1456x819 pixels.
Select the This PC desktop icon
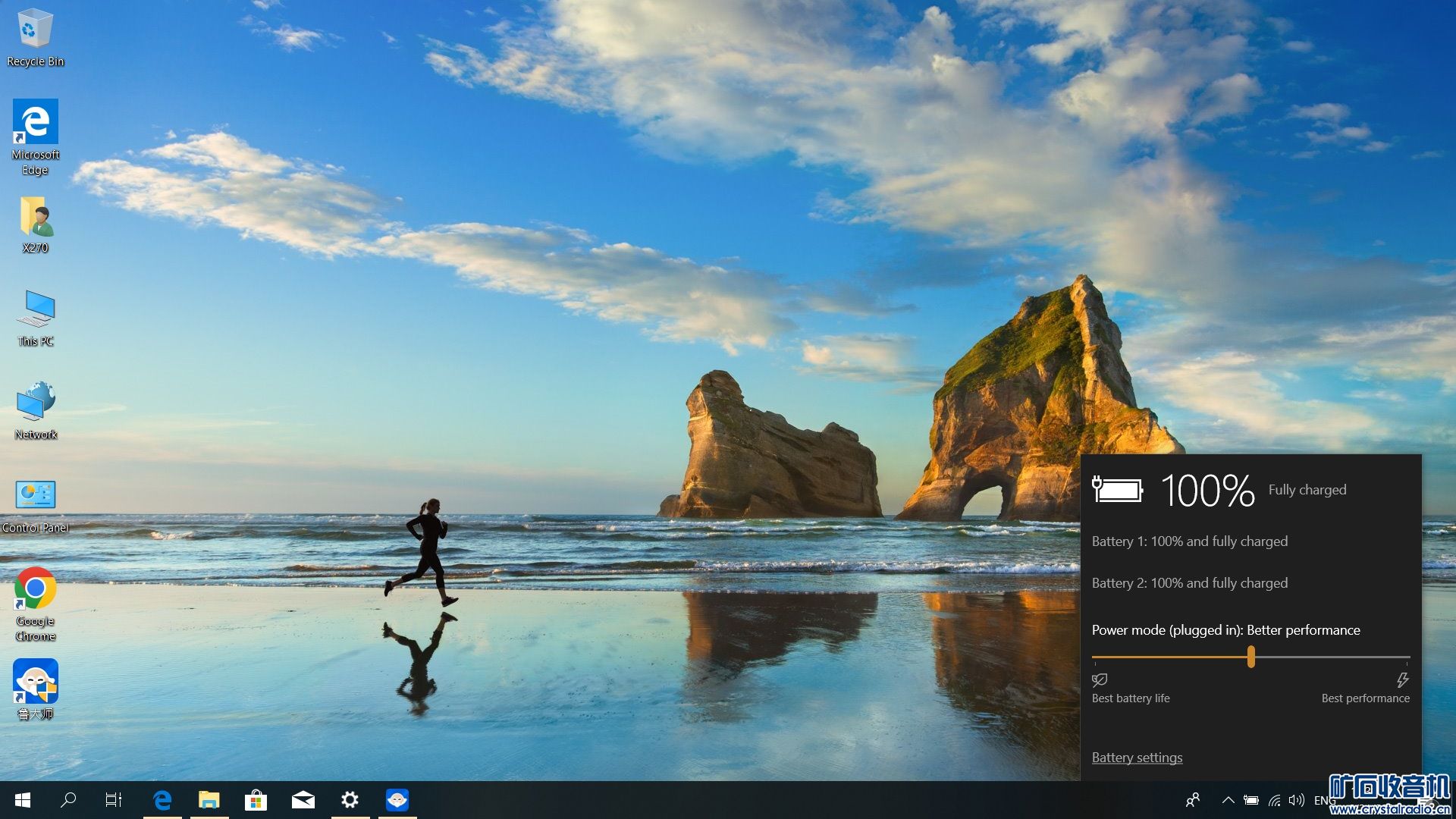tap(35, 318)
